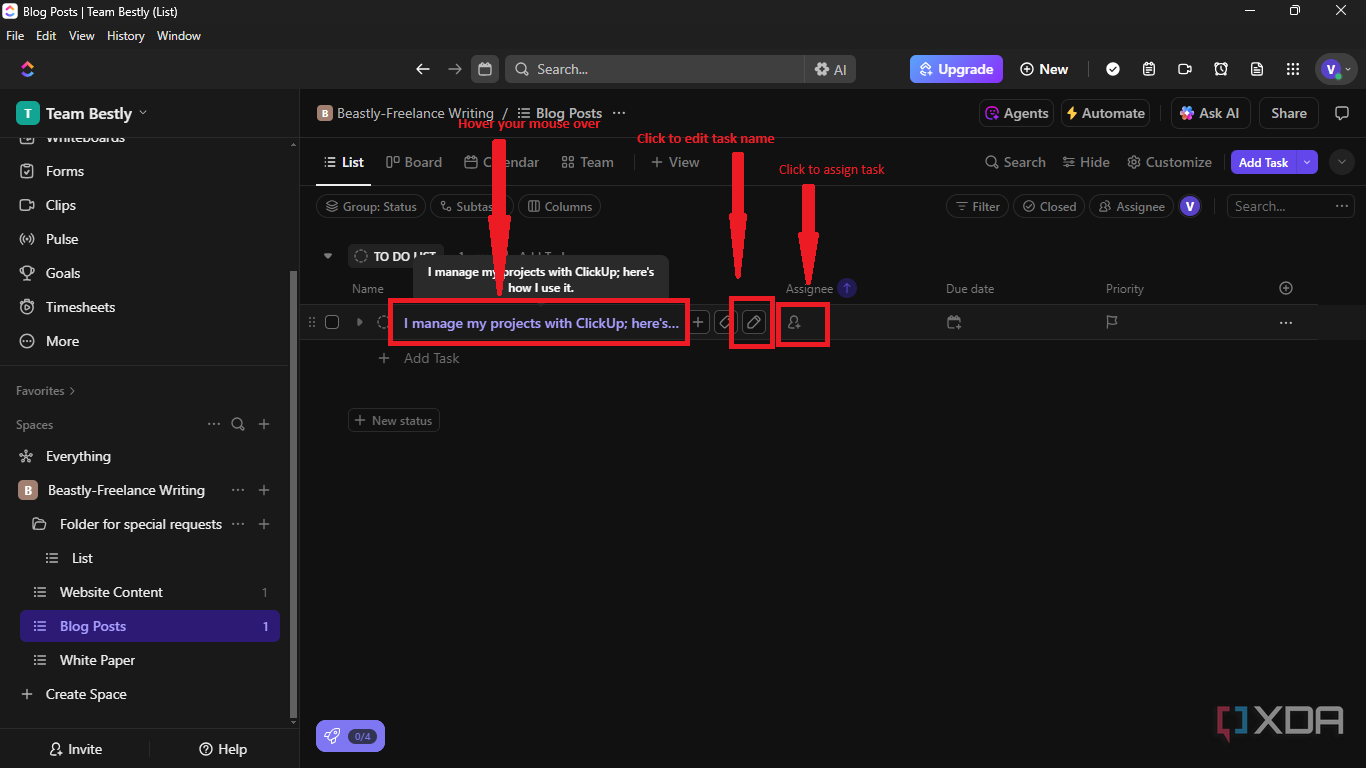Switch to Team view tab
This screenshot has height=768, width=1366.
click(x=587, y=162)
